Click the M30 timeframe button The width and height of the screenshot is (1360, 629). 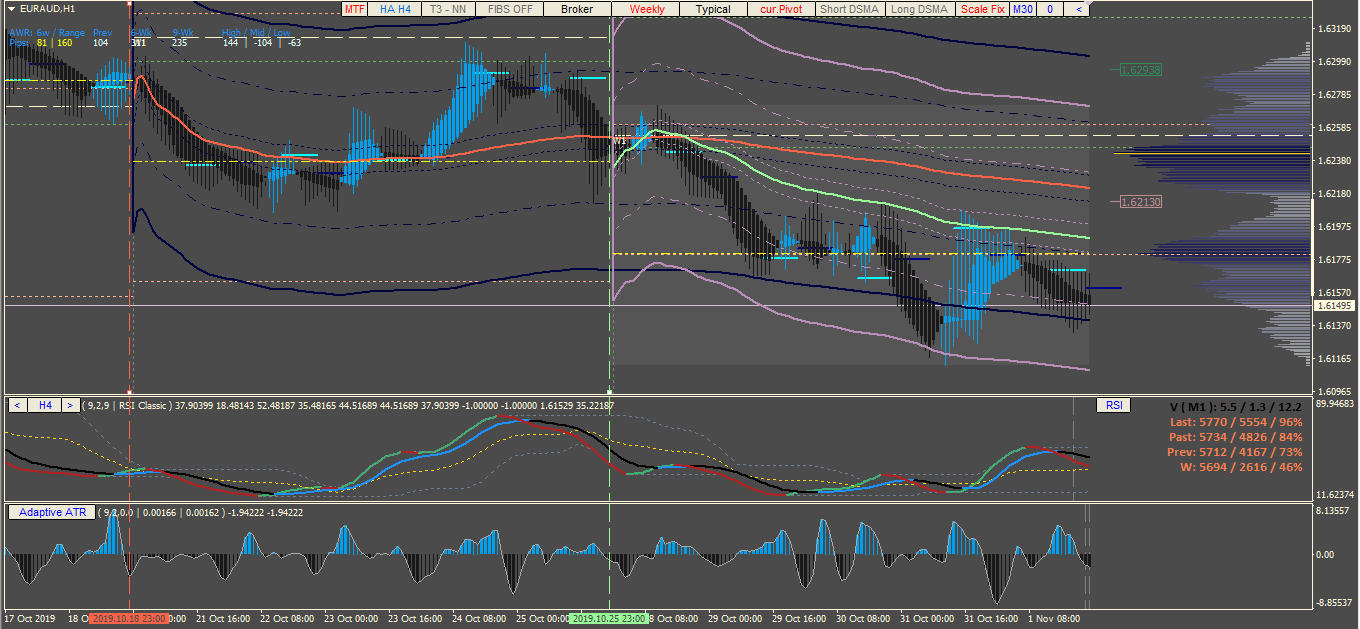coord(1022,9)
